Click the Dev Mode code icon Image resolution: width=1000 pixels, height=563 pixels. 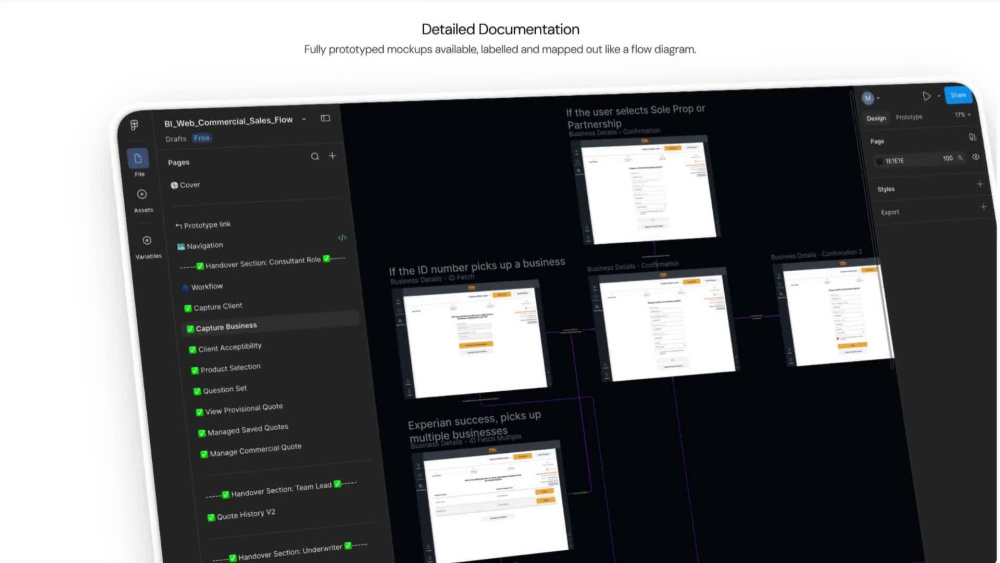click(342, 238)
